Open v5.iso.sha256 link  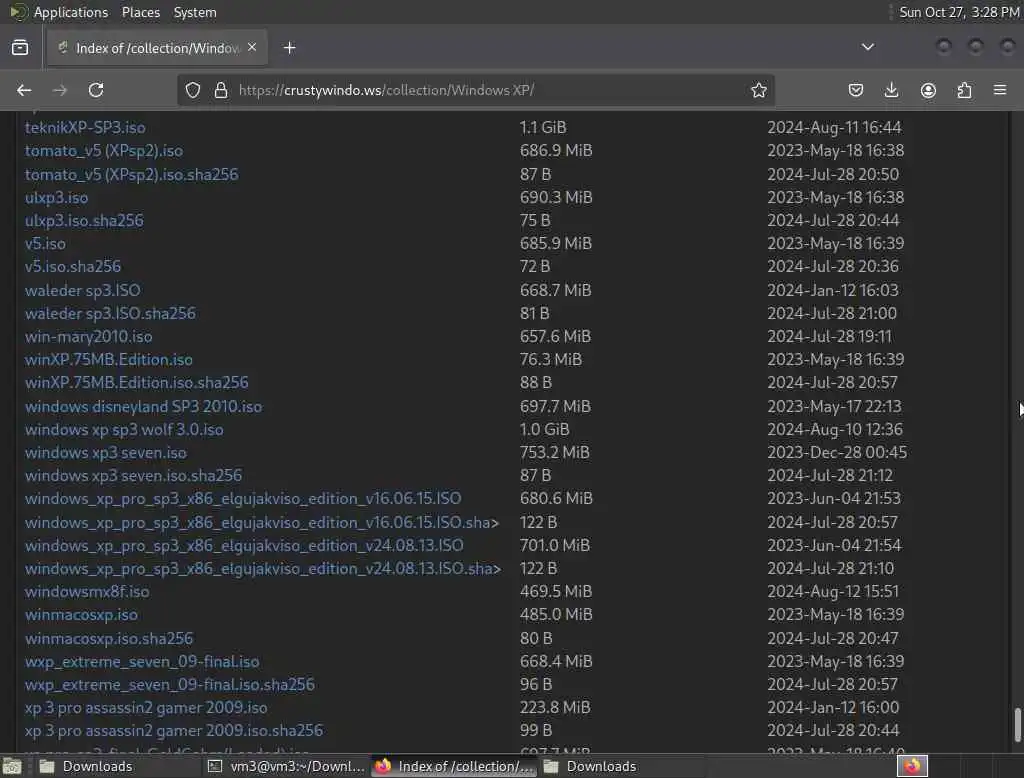point(72,267)
